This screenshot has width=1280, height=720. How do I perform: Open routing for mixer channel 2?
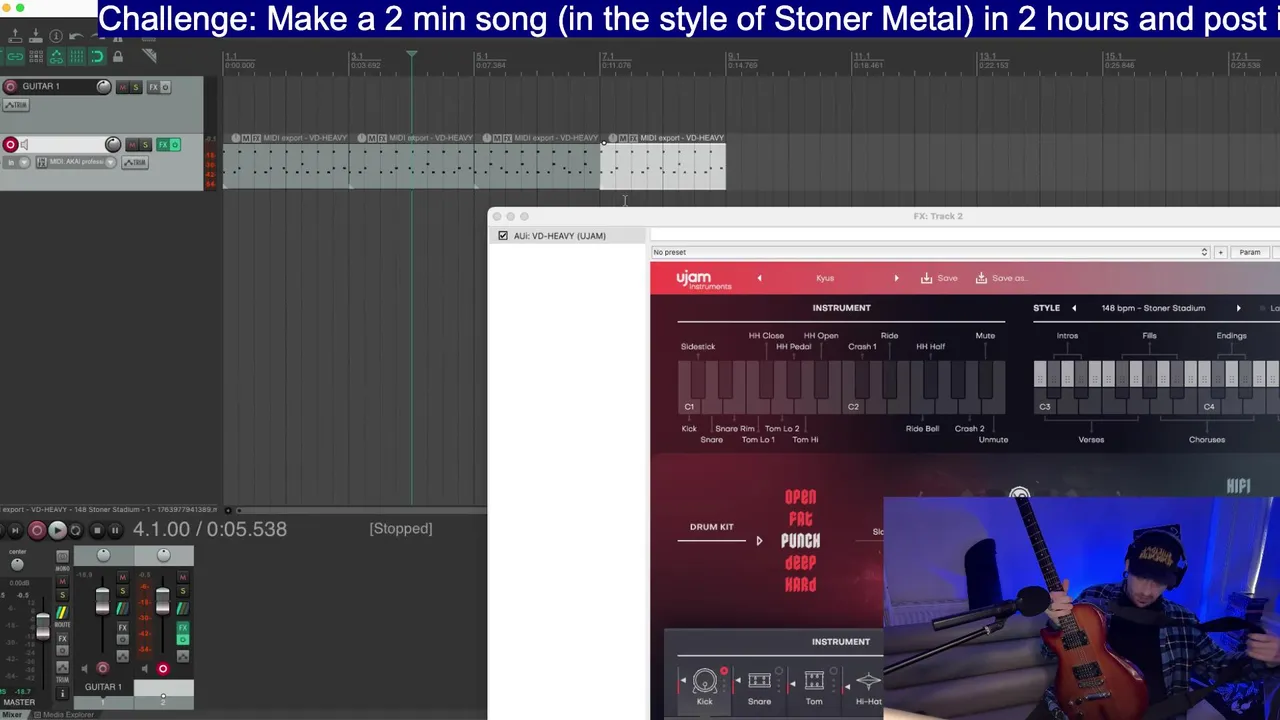point(183,609)
